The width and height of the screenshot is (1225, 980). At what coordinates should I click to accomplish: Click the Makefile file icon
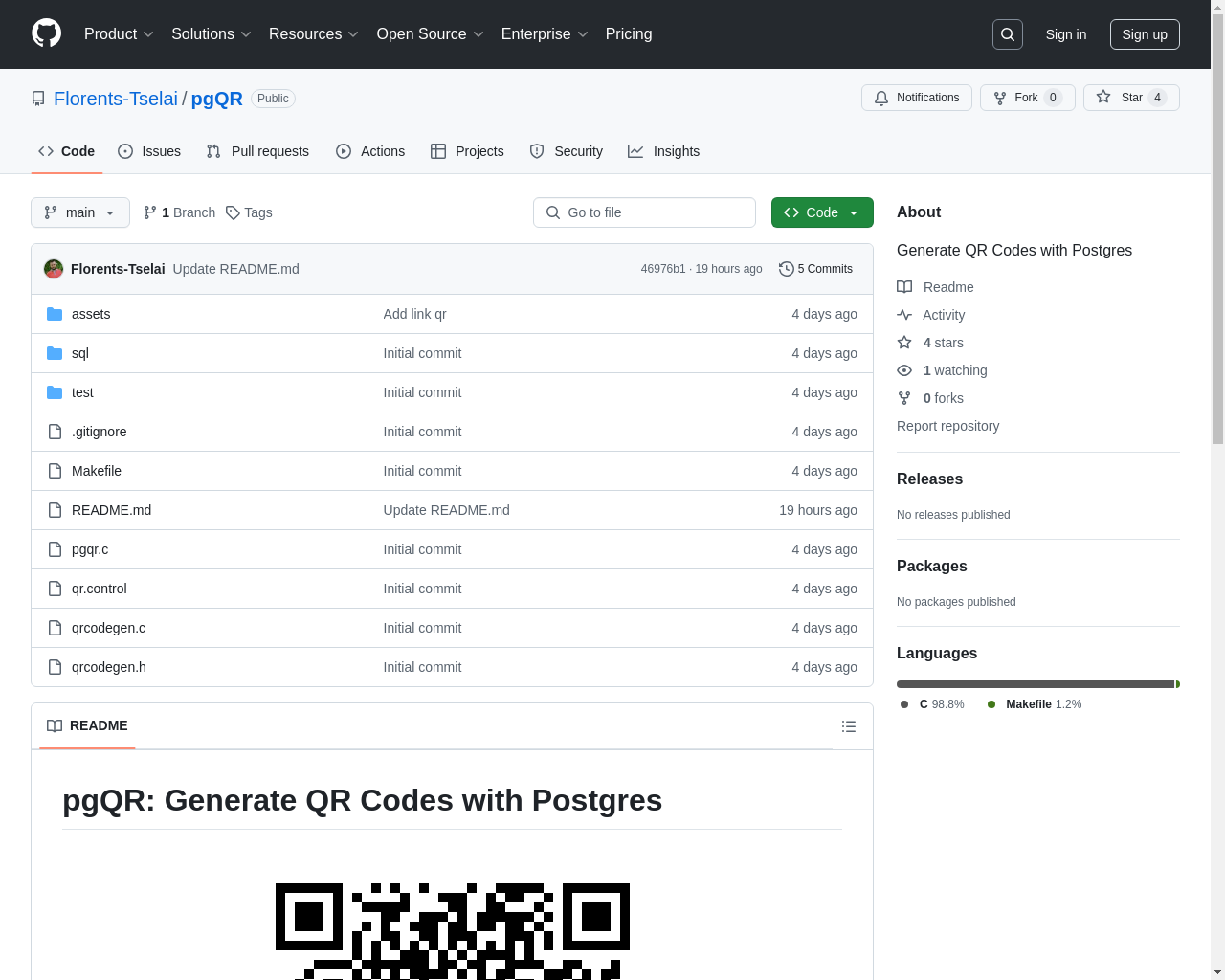(55, 471)
